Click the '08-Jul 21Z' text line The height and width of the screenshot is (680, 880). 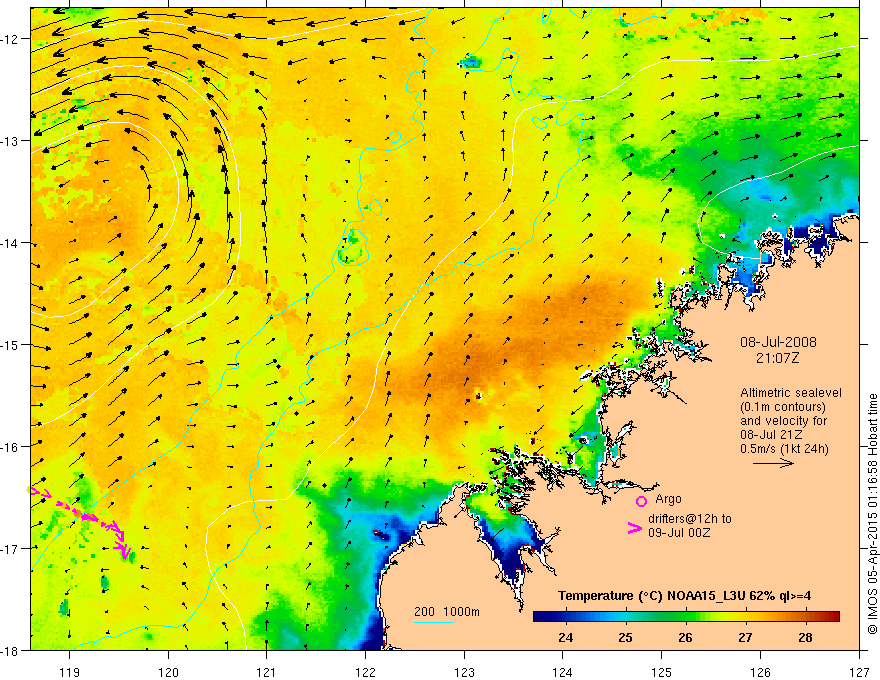coord(771,434)
